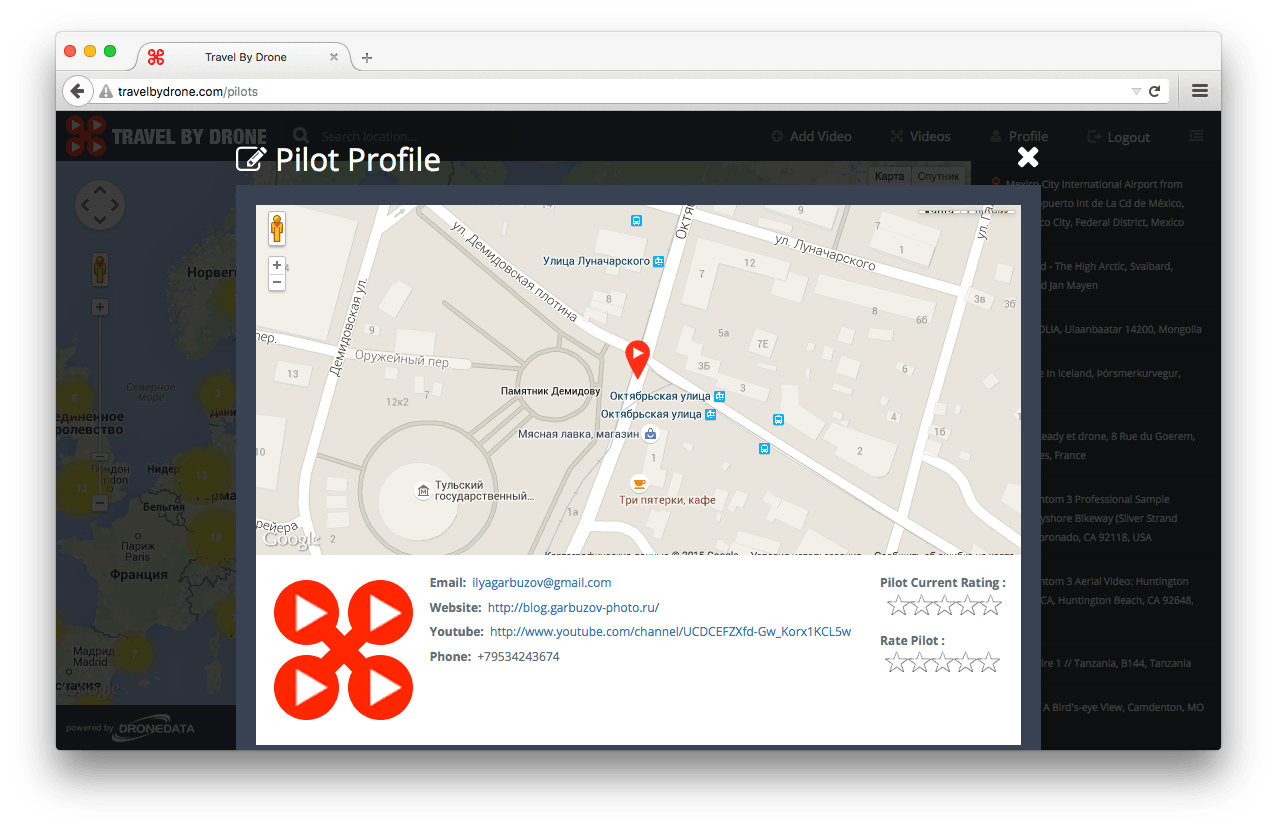Click the Pilot Profile edit icon
Image resolution: width=1277 pixels, height=830 pixels.
click(250, 159)
